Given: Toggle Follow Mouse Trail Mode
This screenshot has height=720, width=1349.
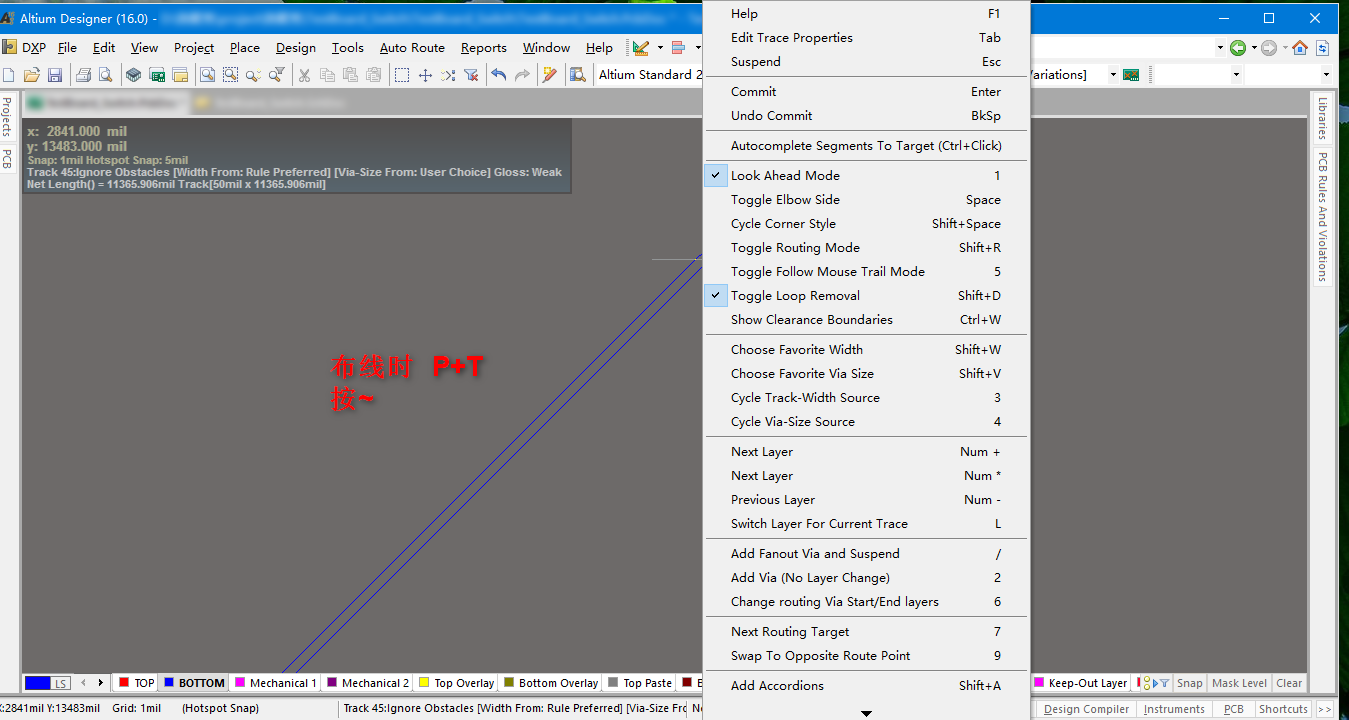Looking at the screenshot, I should pos(827,272).
